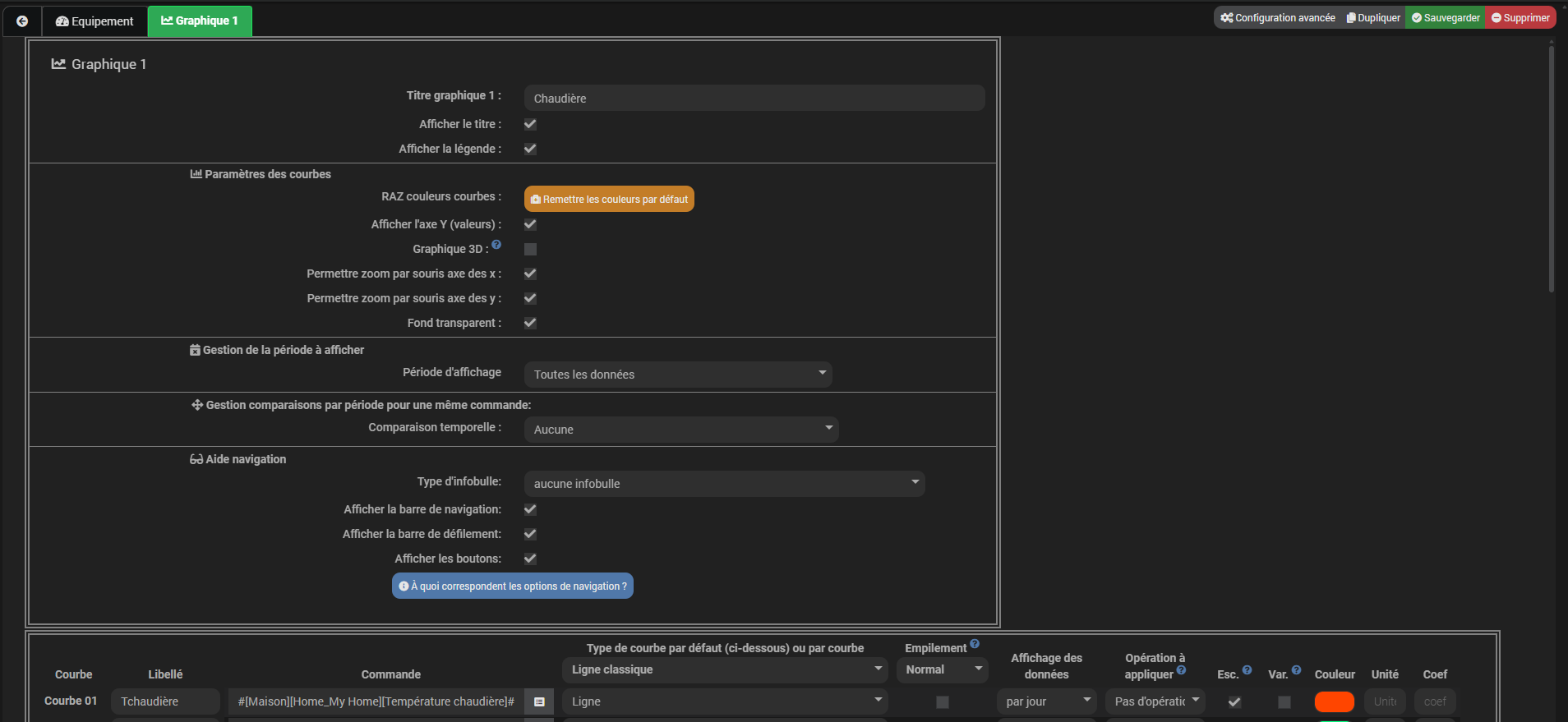1568x722 pixels.
Task: Open the Type d'infobulle dropdown
Action: (x=724, y=484)
